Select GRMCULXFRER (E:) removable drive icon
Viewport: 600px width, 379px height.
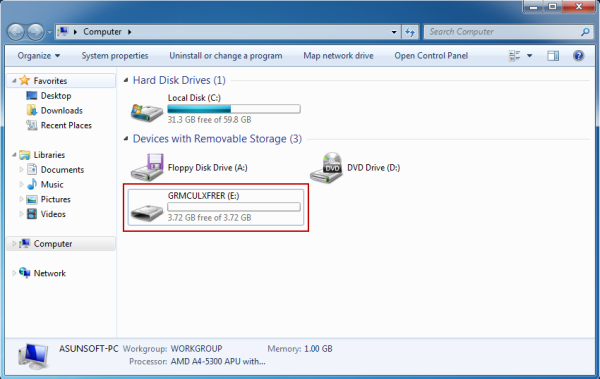(147, 212)
